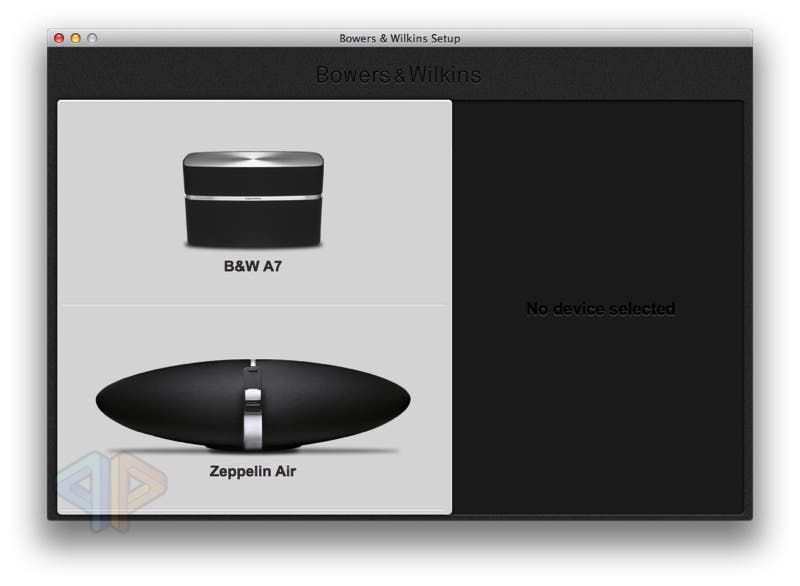Zoom the window using the gray button
Image resolution: width=800 pixels, height=586 pixels.
point(92,38)
